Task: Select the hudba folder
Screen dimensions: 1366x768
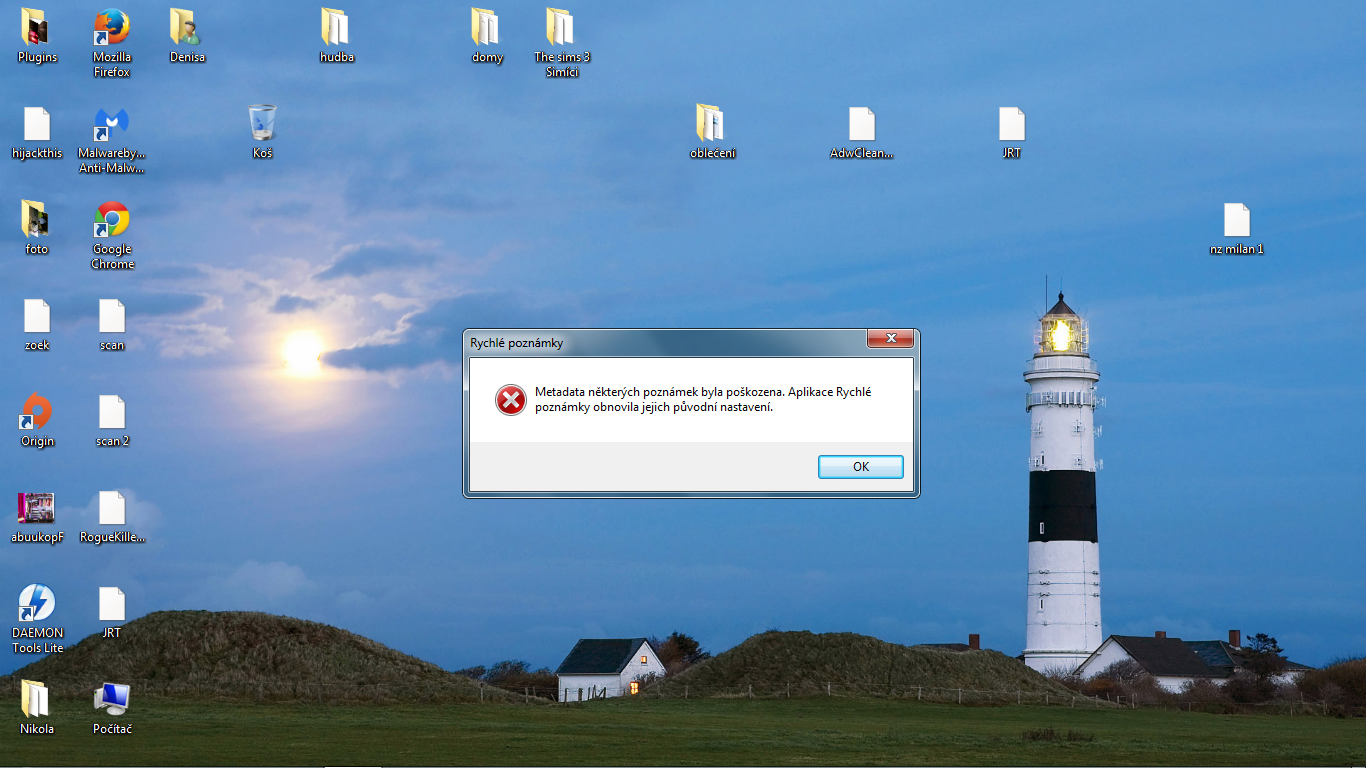Action: point(337,27)
